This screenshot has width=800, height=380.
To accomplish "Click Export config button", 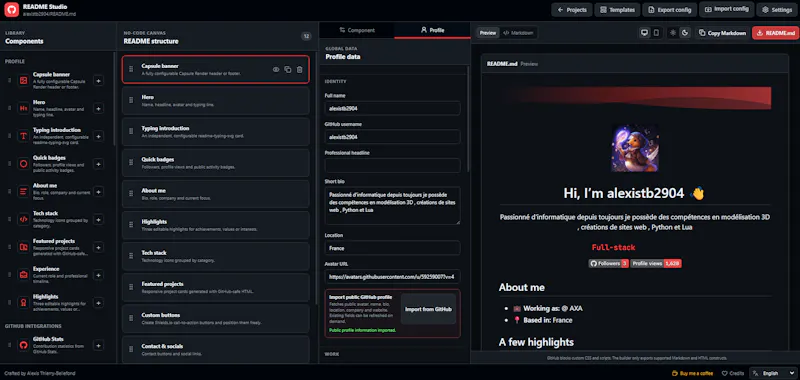I will point(669,10).
